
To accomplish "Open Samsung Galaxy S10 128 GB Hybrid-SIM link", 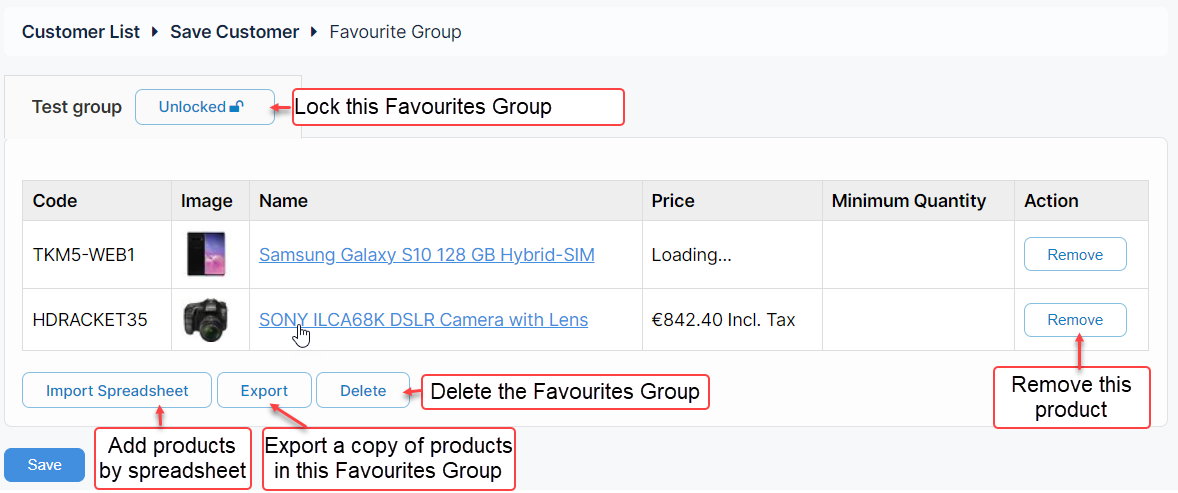I will [x=427, y=255].
